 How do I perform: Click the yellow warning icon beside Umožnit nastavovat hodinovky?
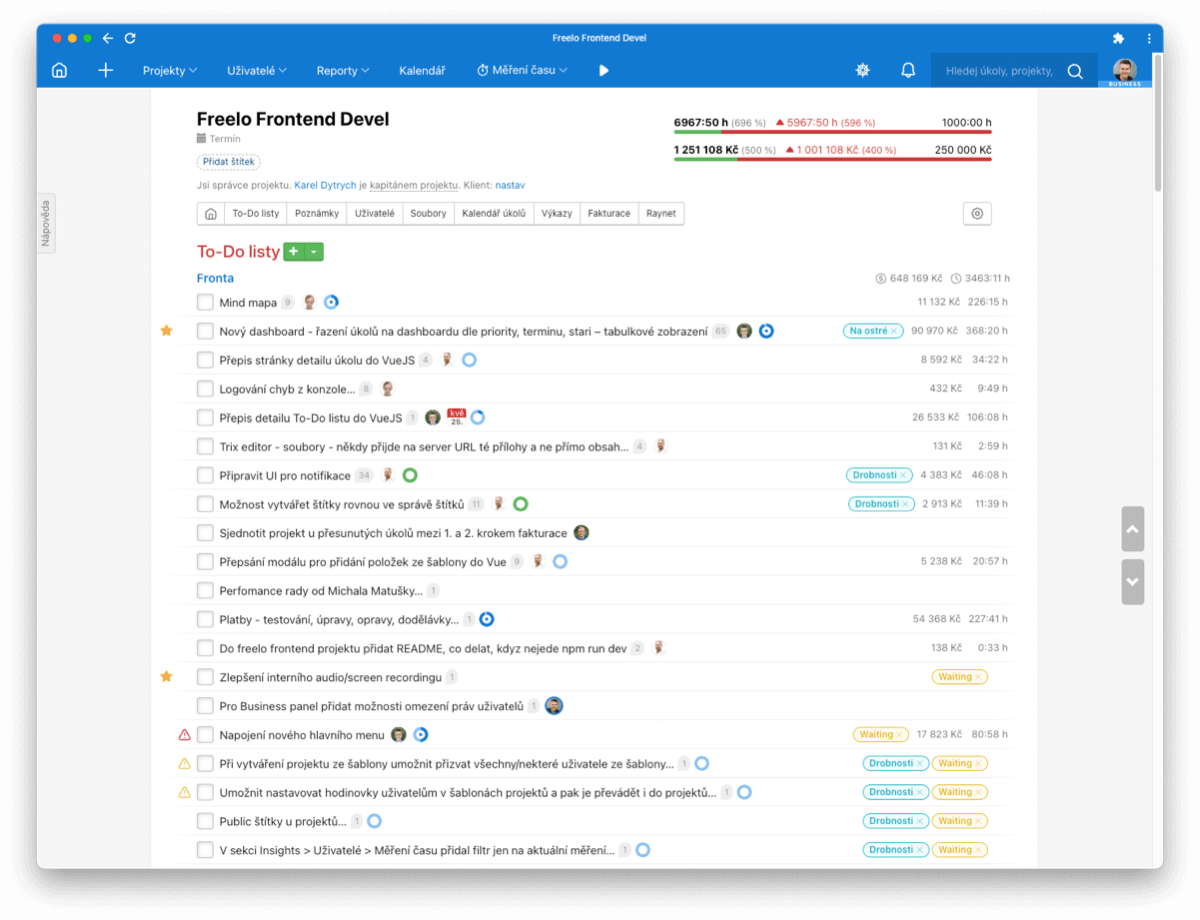tap(184, 792)
